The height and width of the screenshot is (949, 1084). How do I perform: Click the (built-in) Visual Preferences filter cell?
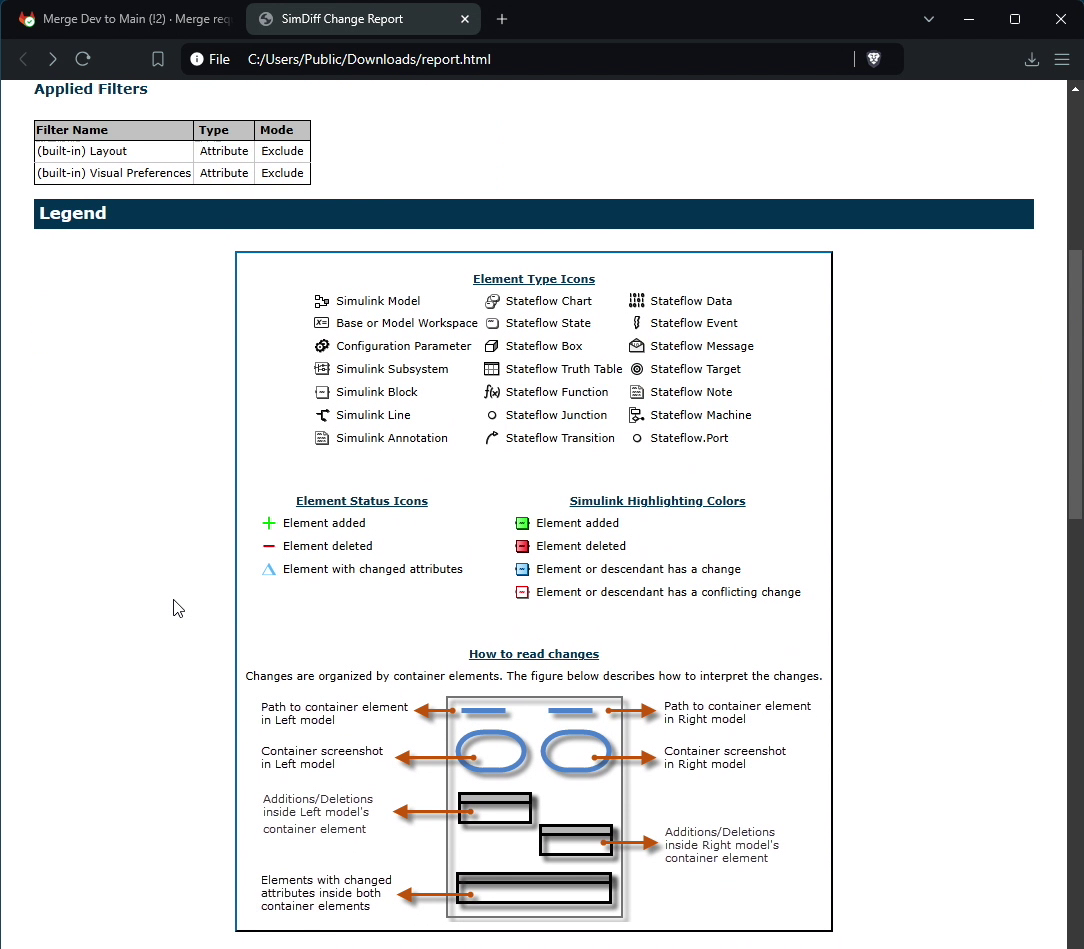tap(114, 173)
